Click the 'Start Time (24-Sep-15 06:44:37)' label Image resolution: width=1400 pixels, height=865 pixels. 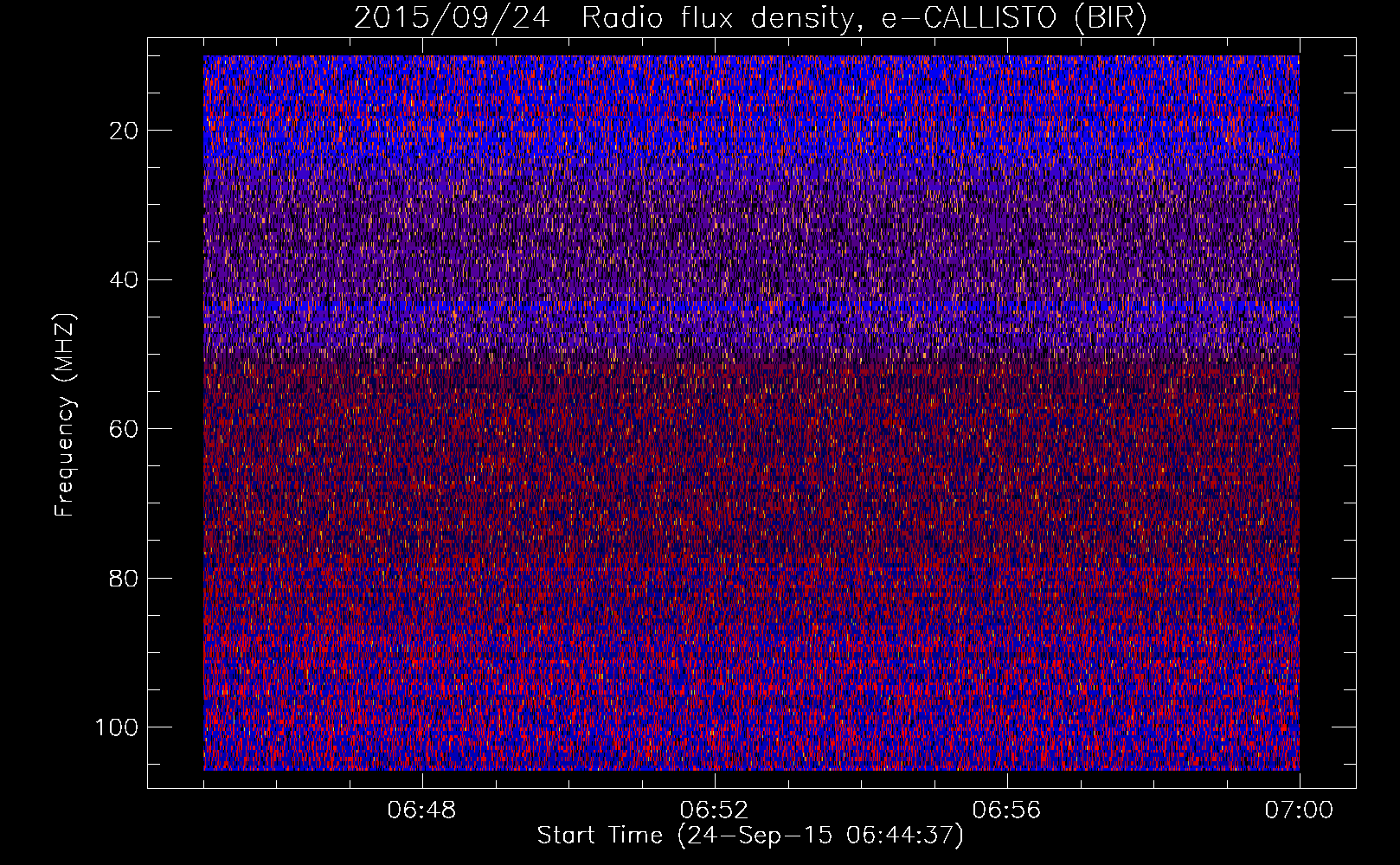tap(750, 836)
